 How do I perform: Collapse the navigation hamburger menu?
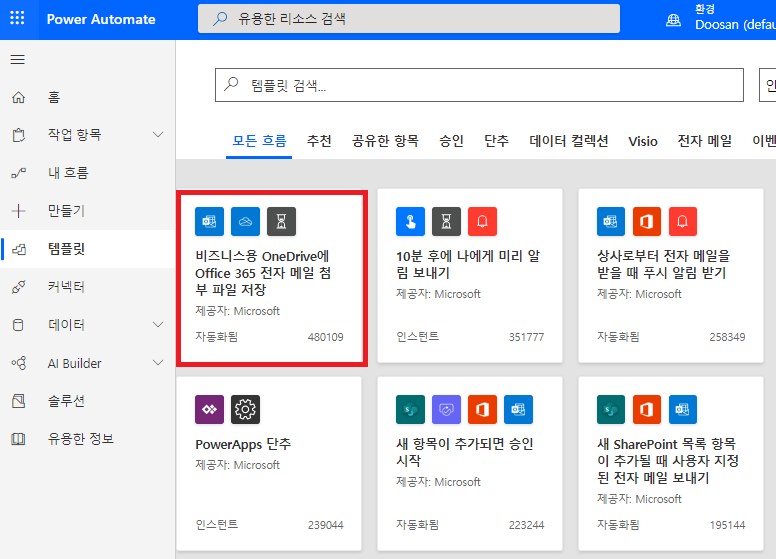click(18, 59)
